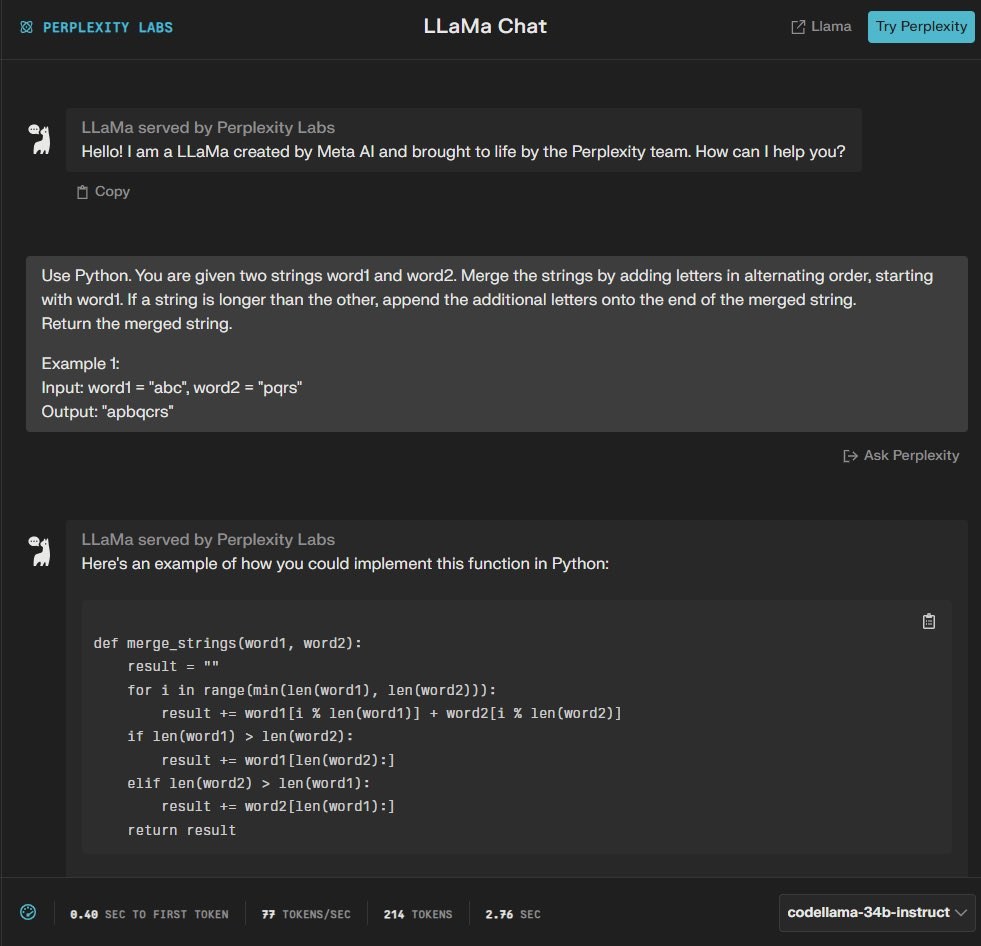This screenshot has height=946, width=981.
Task: Open the Llama external link
Action: (x=821, y=26)
